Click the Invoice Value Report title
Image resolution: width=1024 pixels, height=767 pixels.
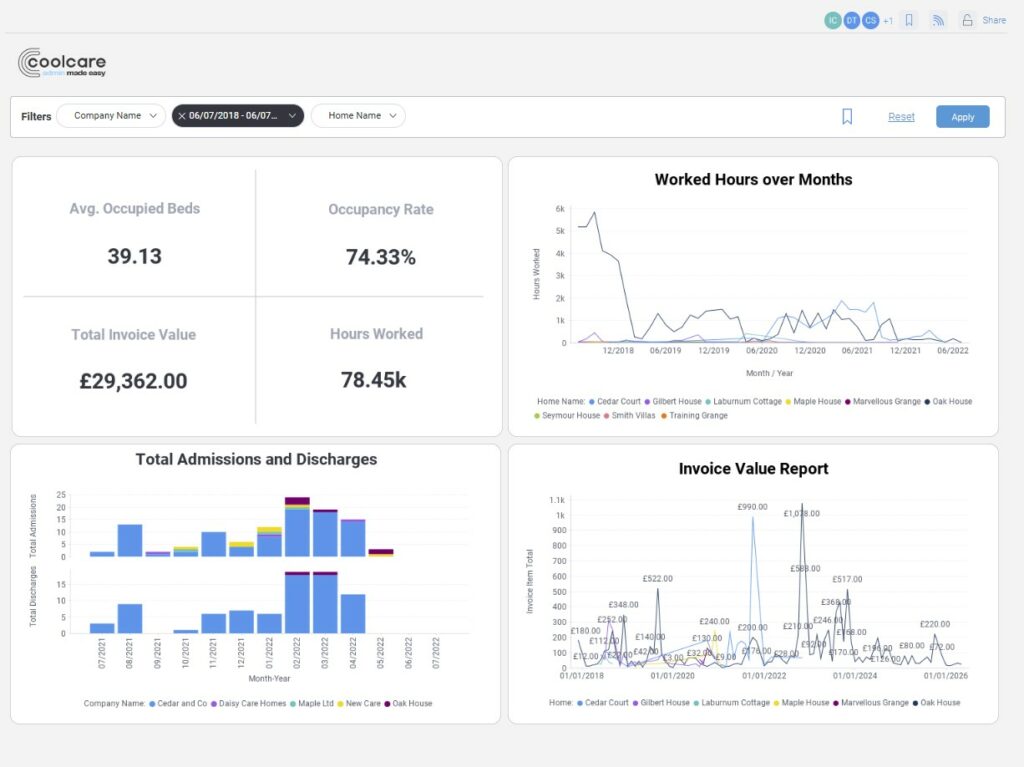[x=753, y=469]
